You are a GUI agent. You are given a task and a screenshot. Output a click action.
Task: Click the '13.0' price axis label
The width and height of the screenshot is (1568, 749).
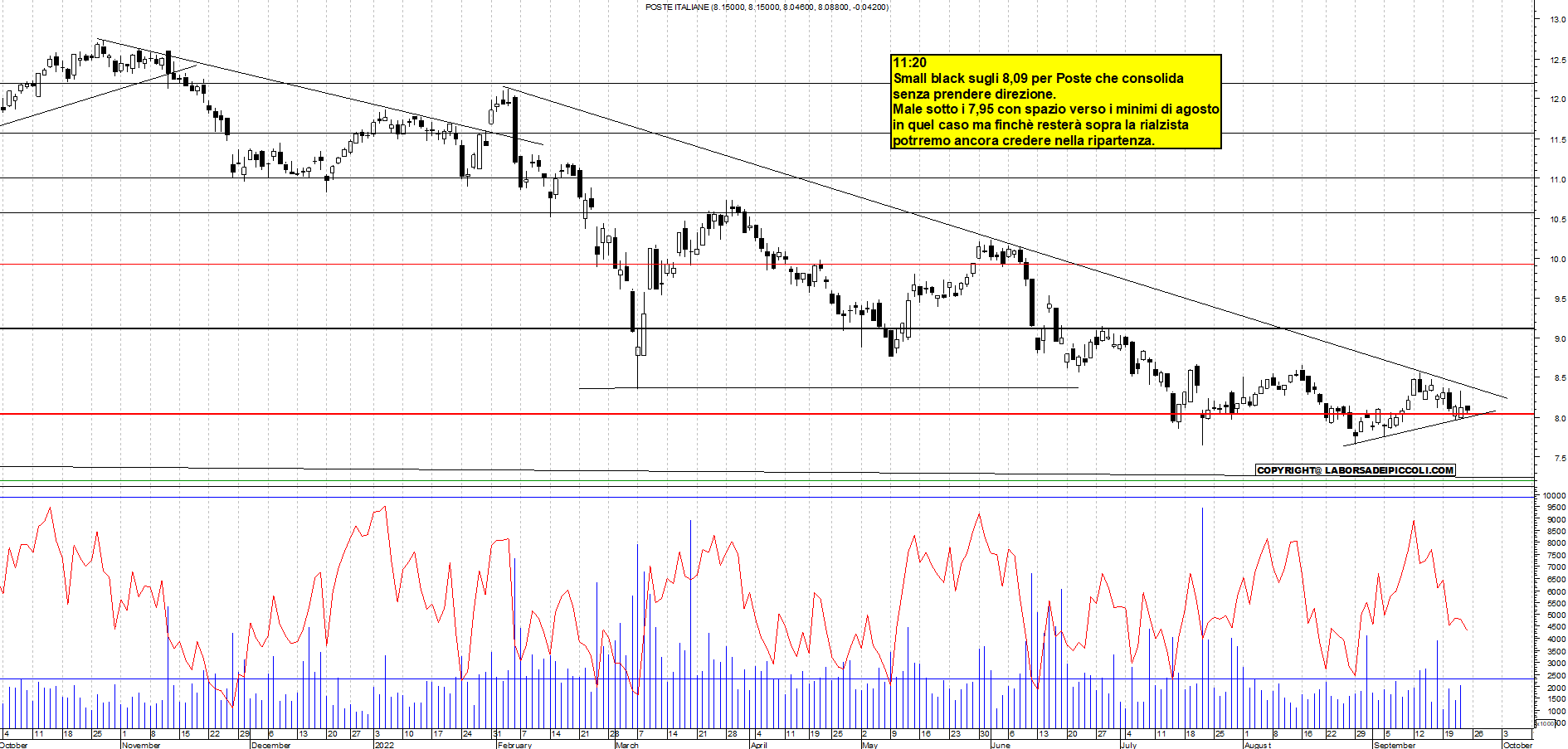point(1557,20)
